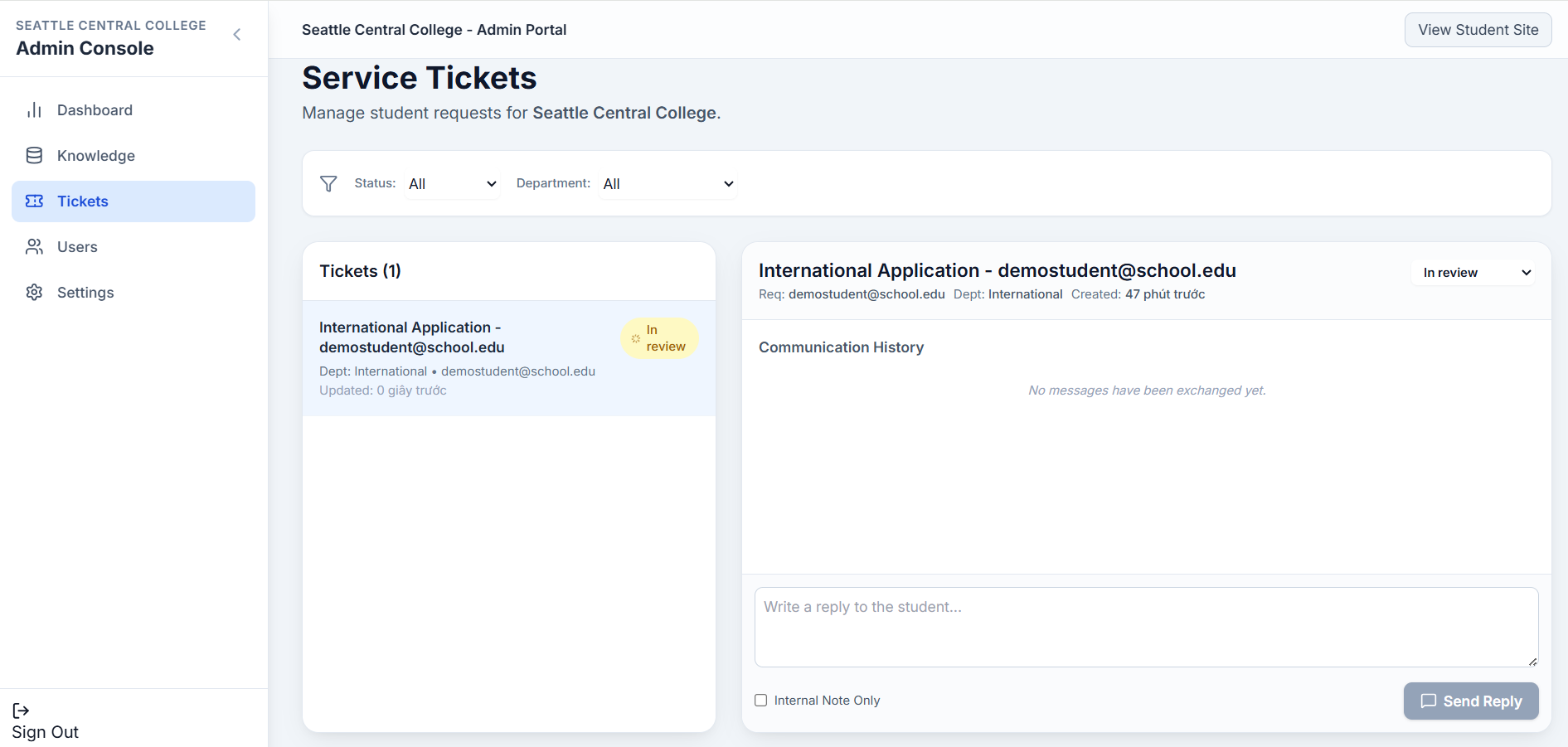1568x747 pixels.
Task: Enable the Internal Note Only checkbox
Action: coord(760,701)
